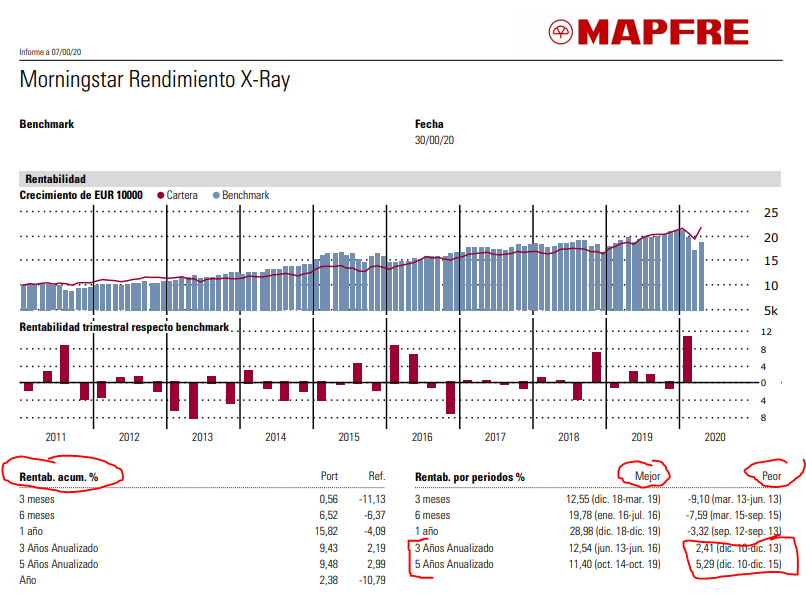Click the 0,56 value for 3 meses

(328, 499)
